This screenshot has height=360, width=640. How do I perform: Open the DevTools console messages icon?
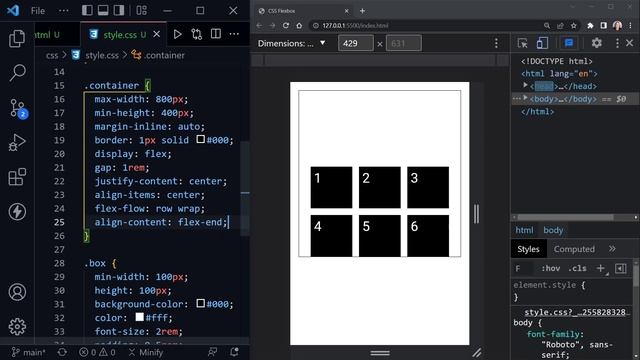click(569, 43)
